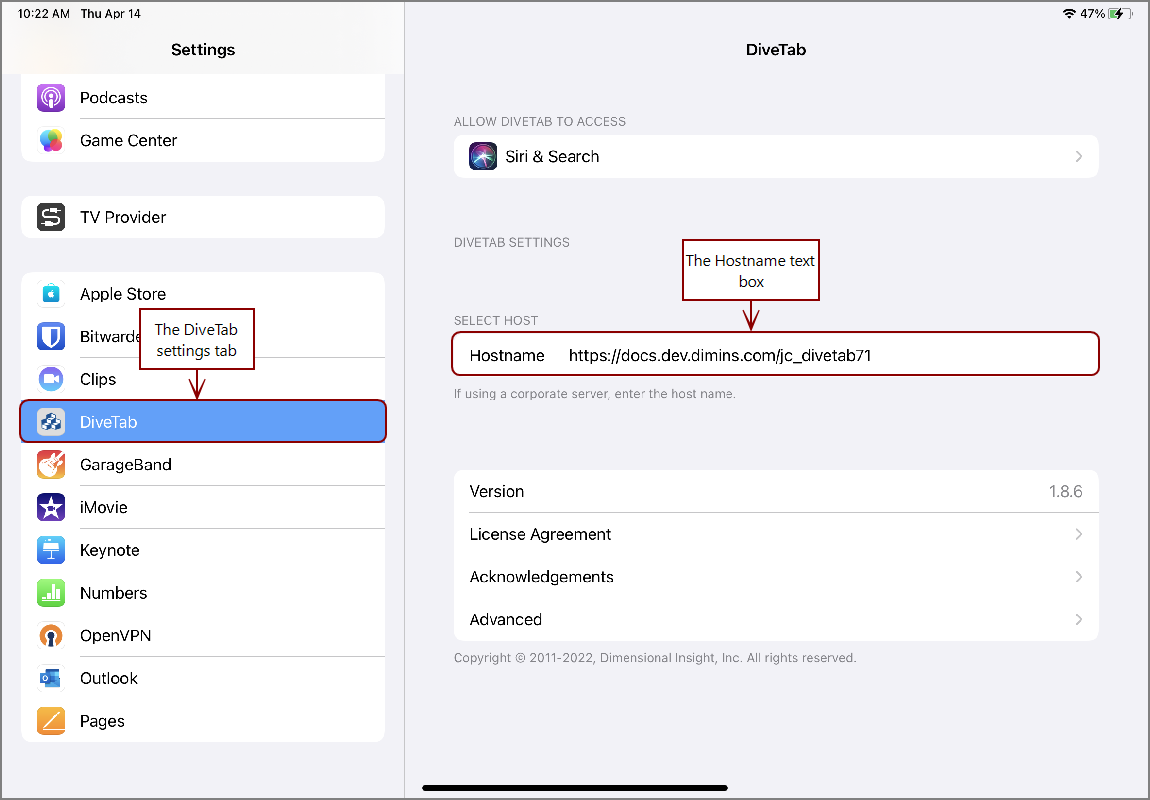
Task: Open the Podcasts settings icon
Action: (x=51, y=97)
